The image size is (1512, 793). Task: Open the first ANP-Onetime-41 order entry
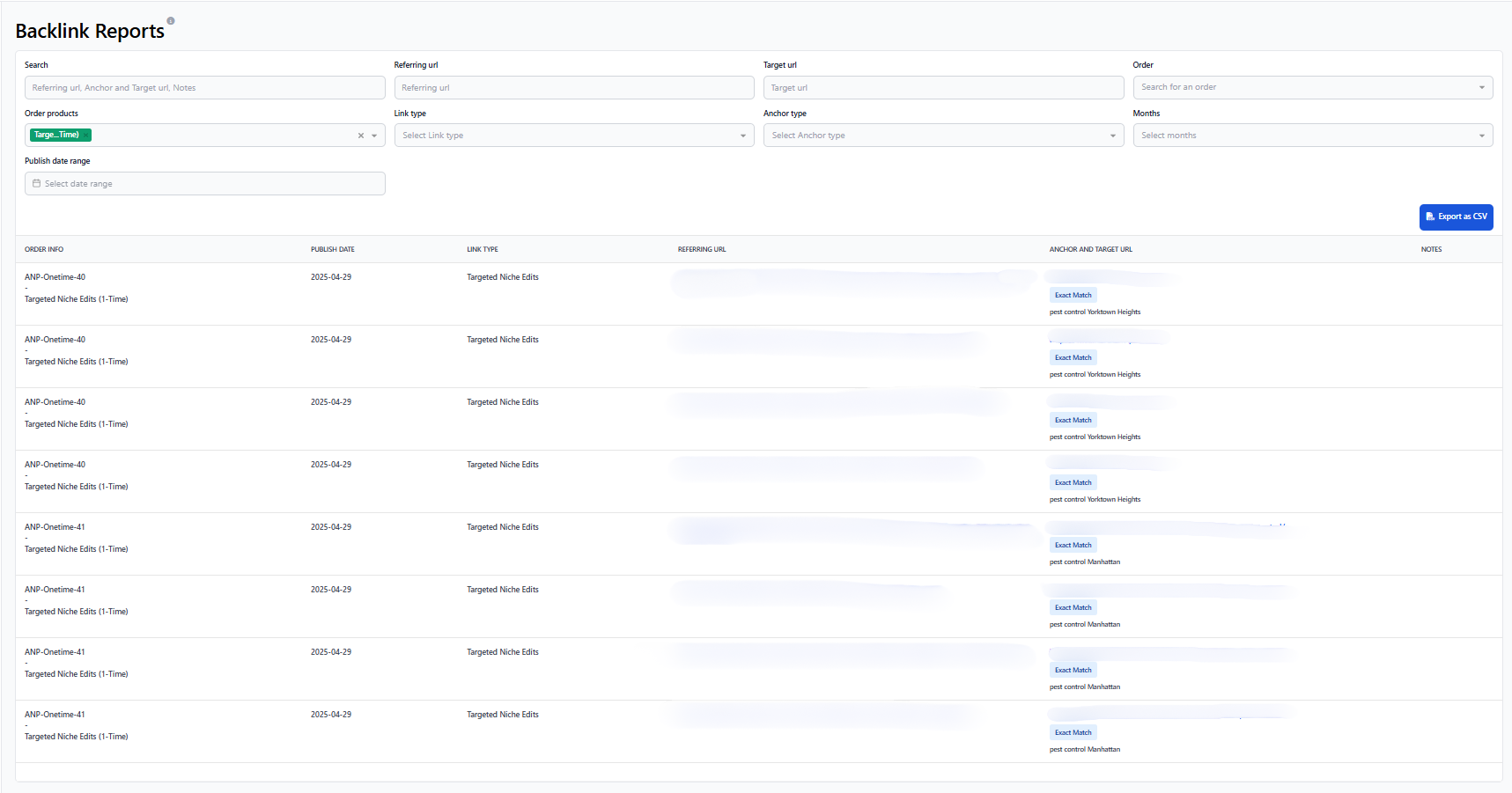pyautogui.click(x=55, y=527)
